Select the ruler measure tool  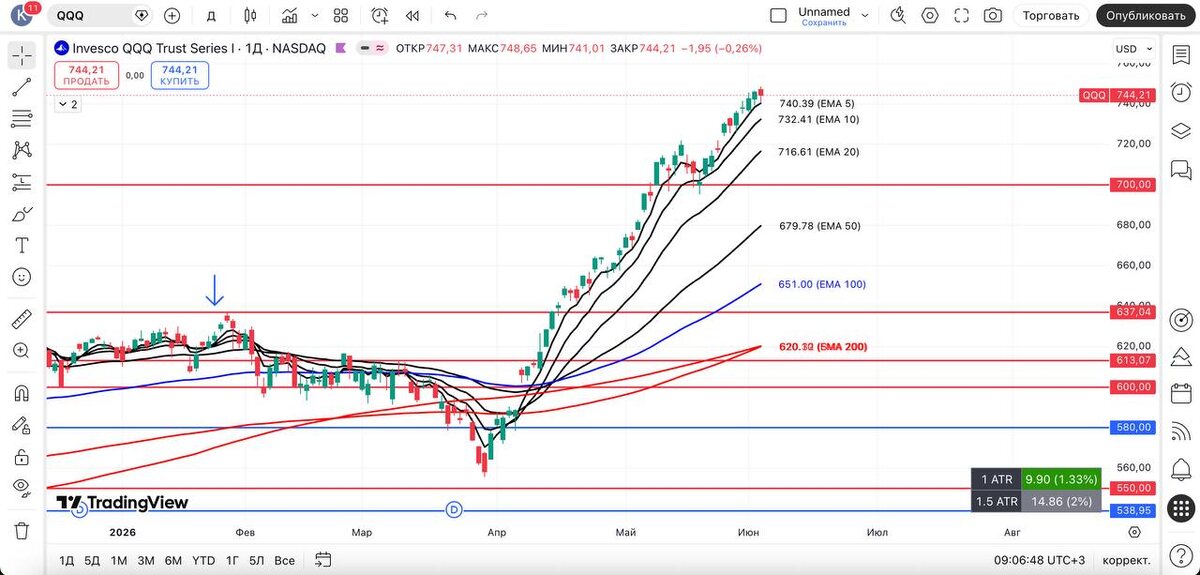pos(22,319)
